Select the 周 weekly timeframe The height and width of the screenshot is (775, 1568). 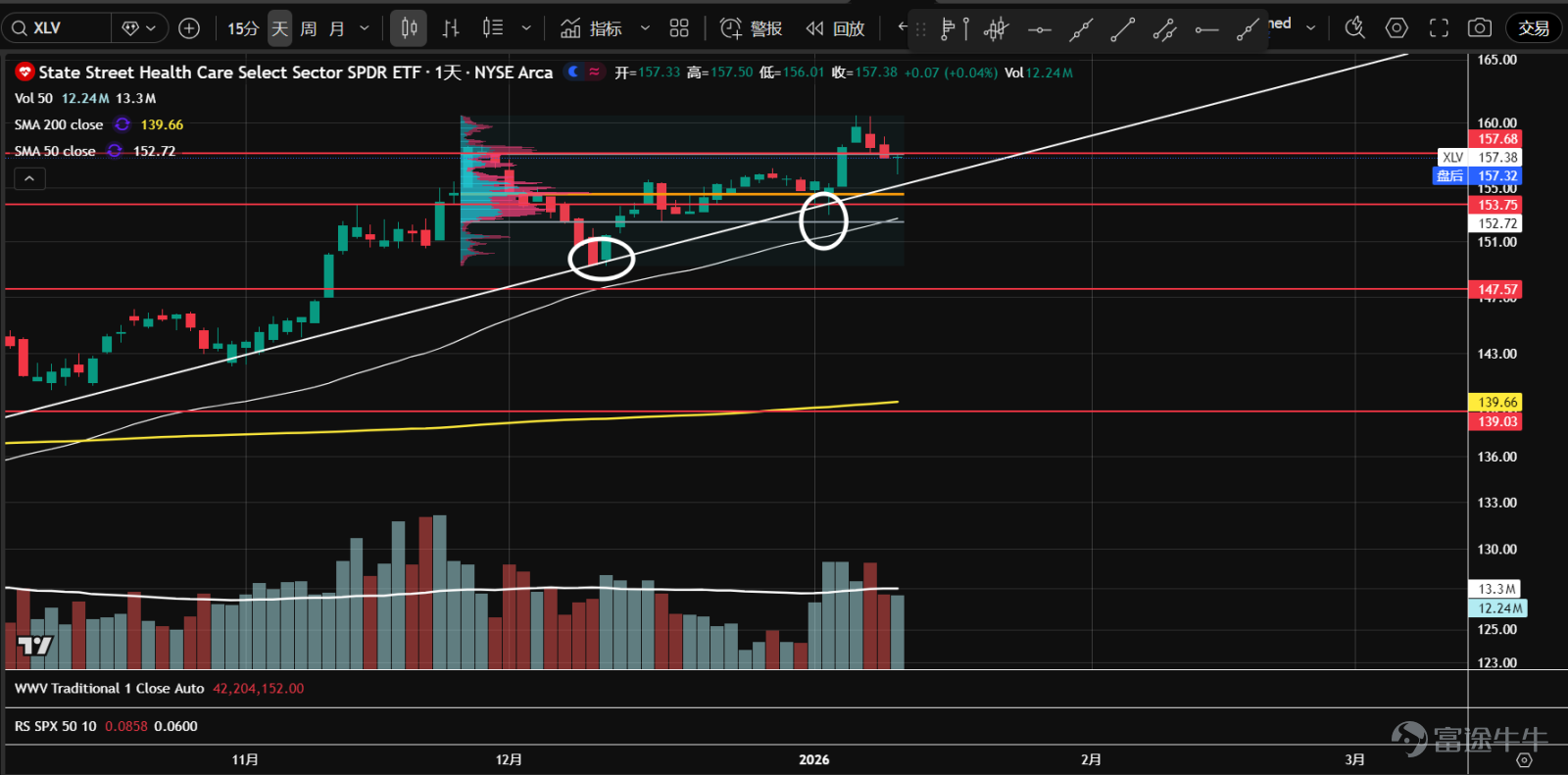point(309,28)
